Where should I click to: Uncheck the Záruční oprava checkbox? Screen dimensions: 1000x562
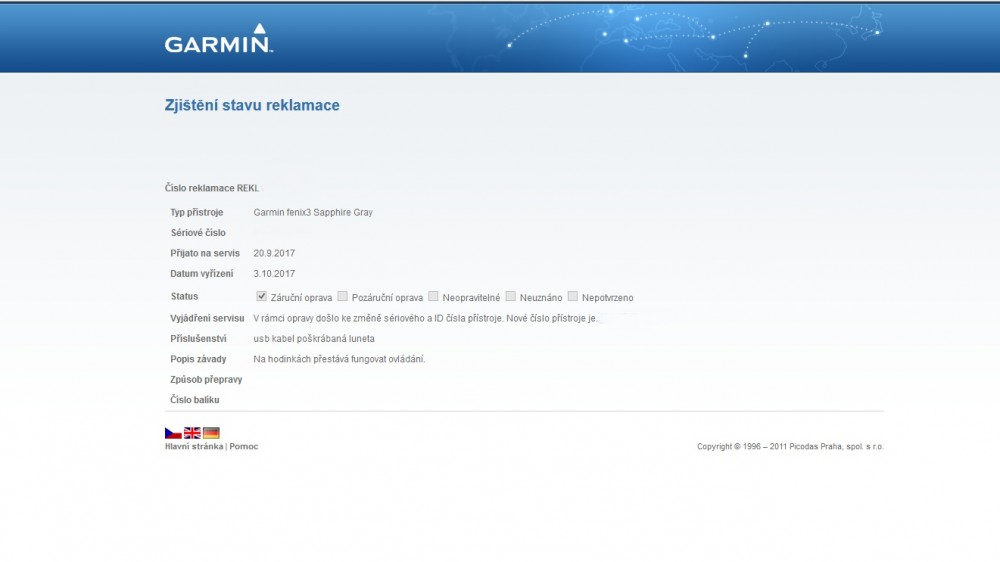click(x=262, y=296)
